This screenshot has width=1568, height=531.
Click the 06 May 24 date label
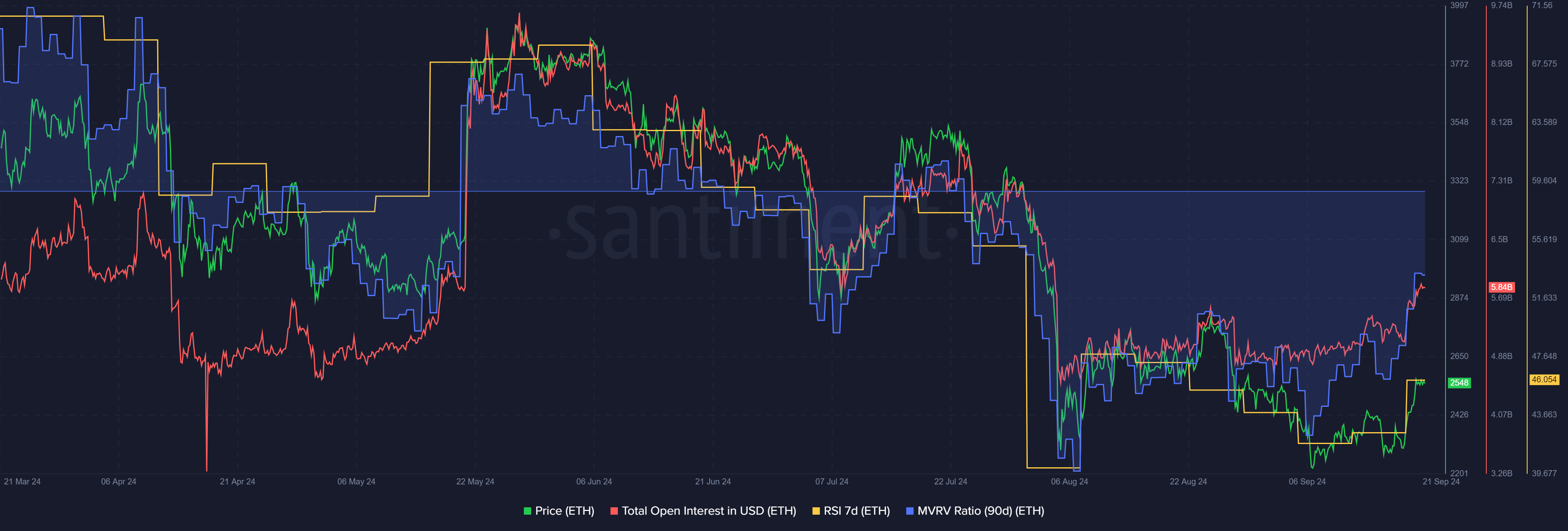356,482
